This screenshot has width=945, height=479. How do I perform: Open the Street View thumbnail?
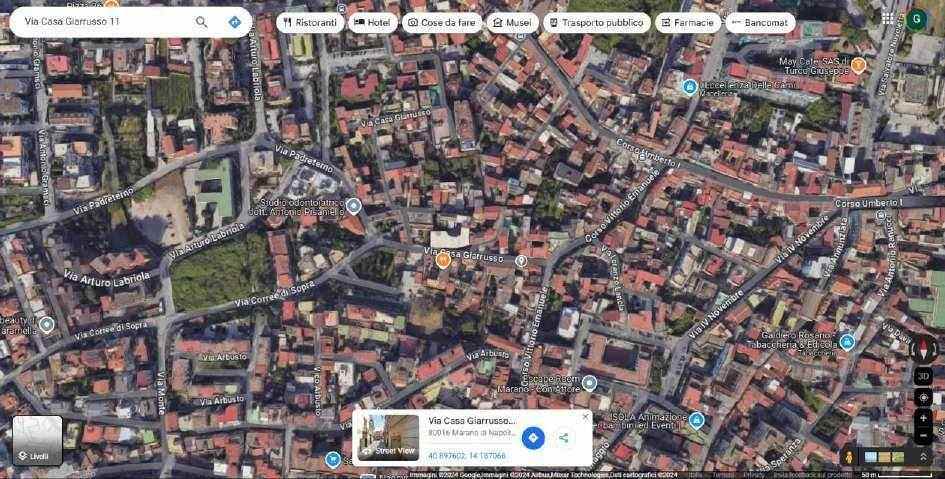(x=387, y=437)
